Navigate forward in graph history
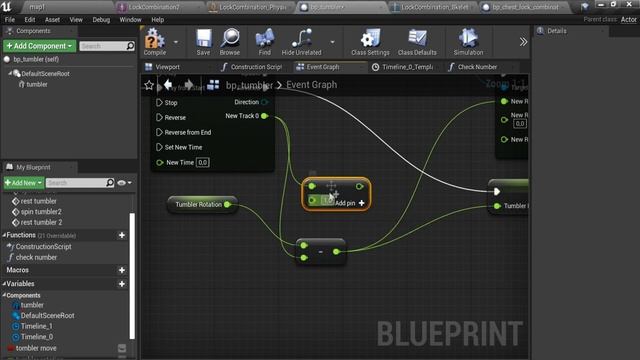 click(189, 85)
